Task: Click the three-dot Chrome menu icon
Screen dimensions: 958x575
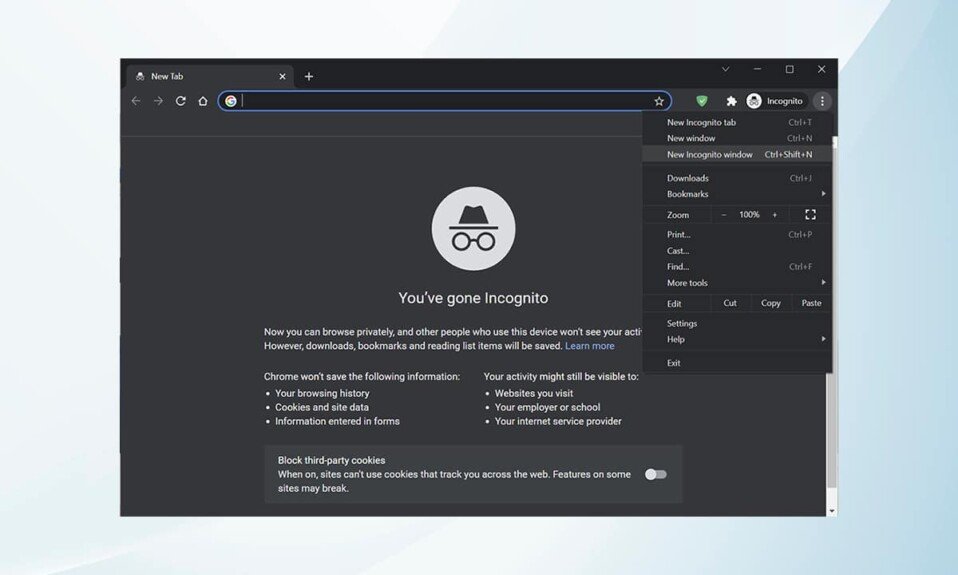Action: (x=821, y=101)
